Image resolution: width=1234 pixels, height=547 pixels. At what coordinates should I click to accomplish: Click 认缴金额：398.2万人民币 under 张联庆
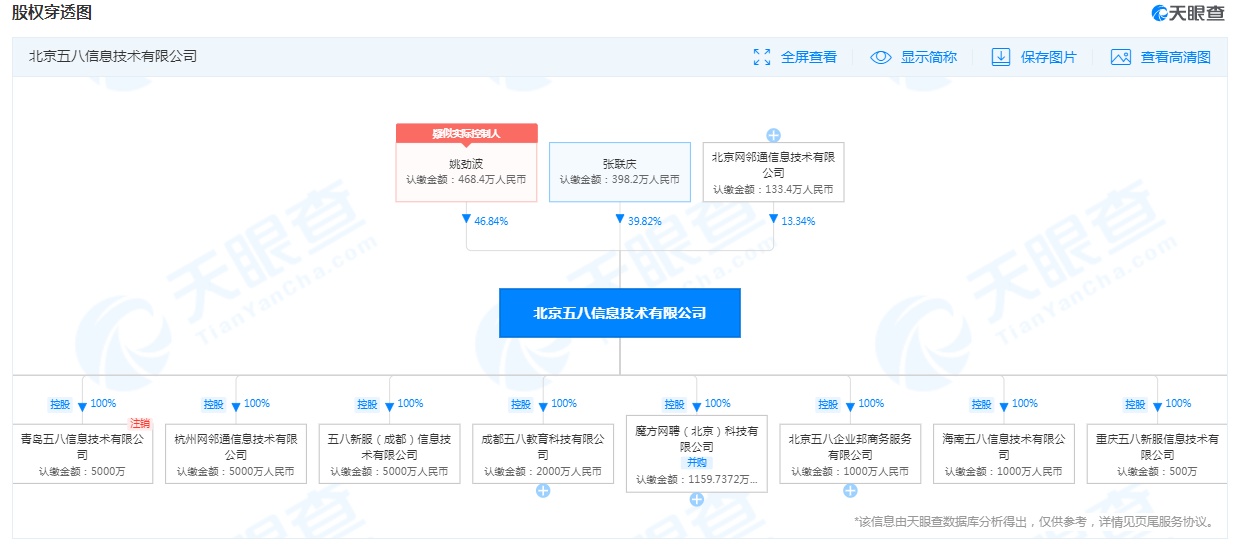click(620, 180)
